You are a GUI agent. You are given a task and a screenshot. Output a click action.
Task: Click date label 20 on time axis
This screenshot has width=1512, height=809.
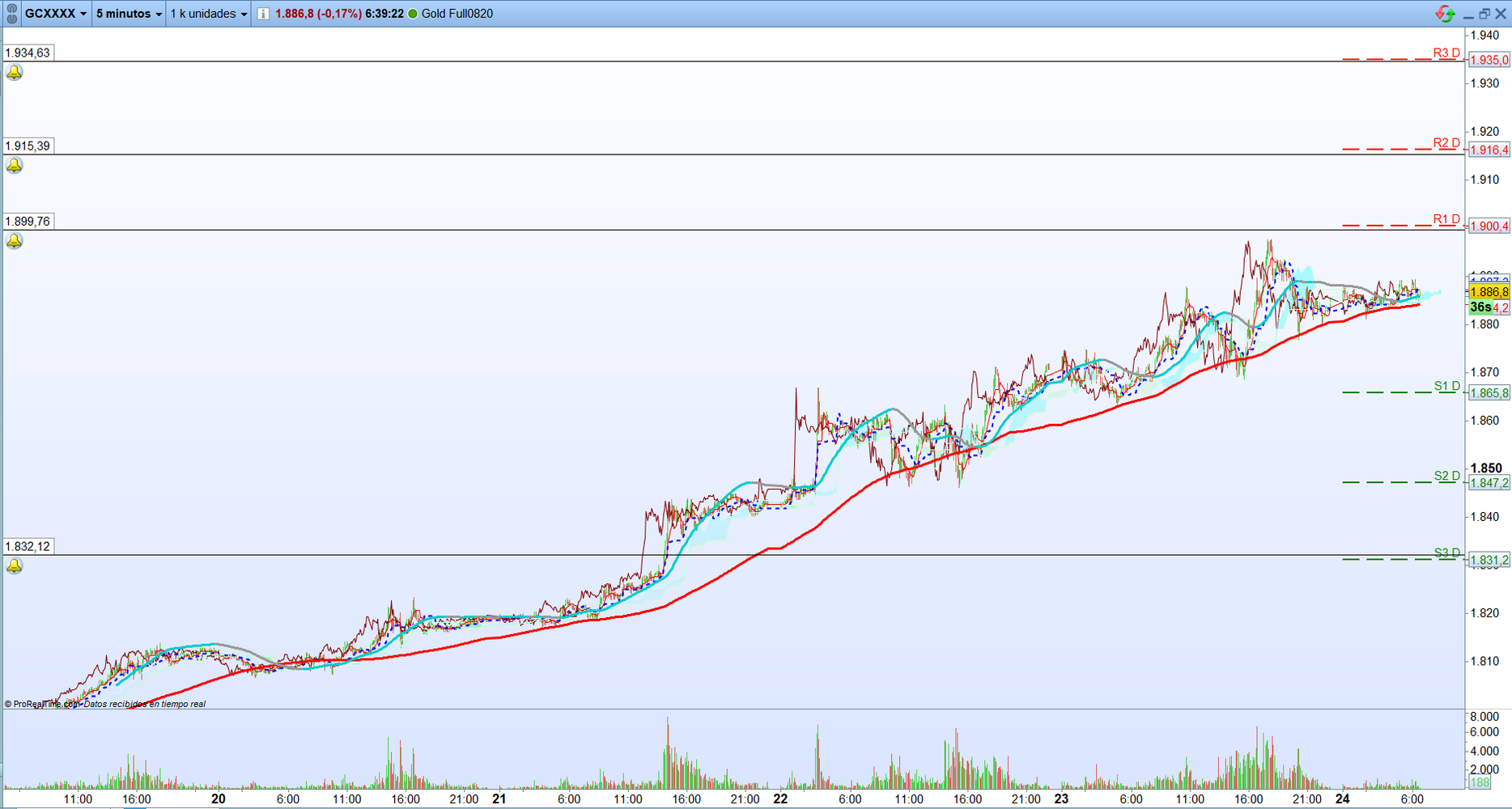(x=218, y=798)
